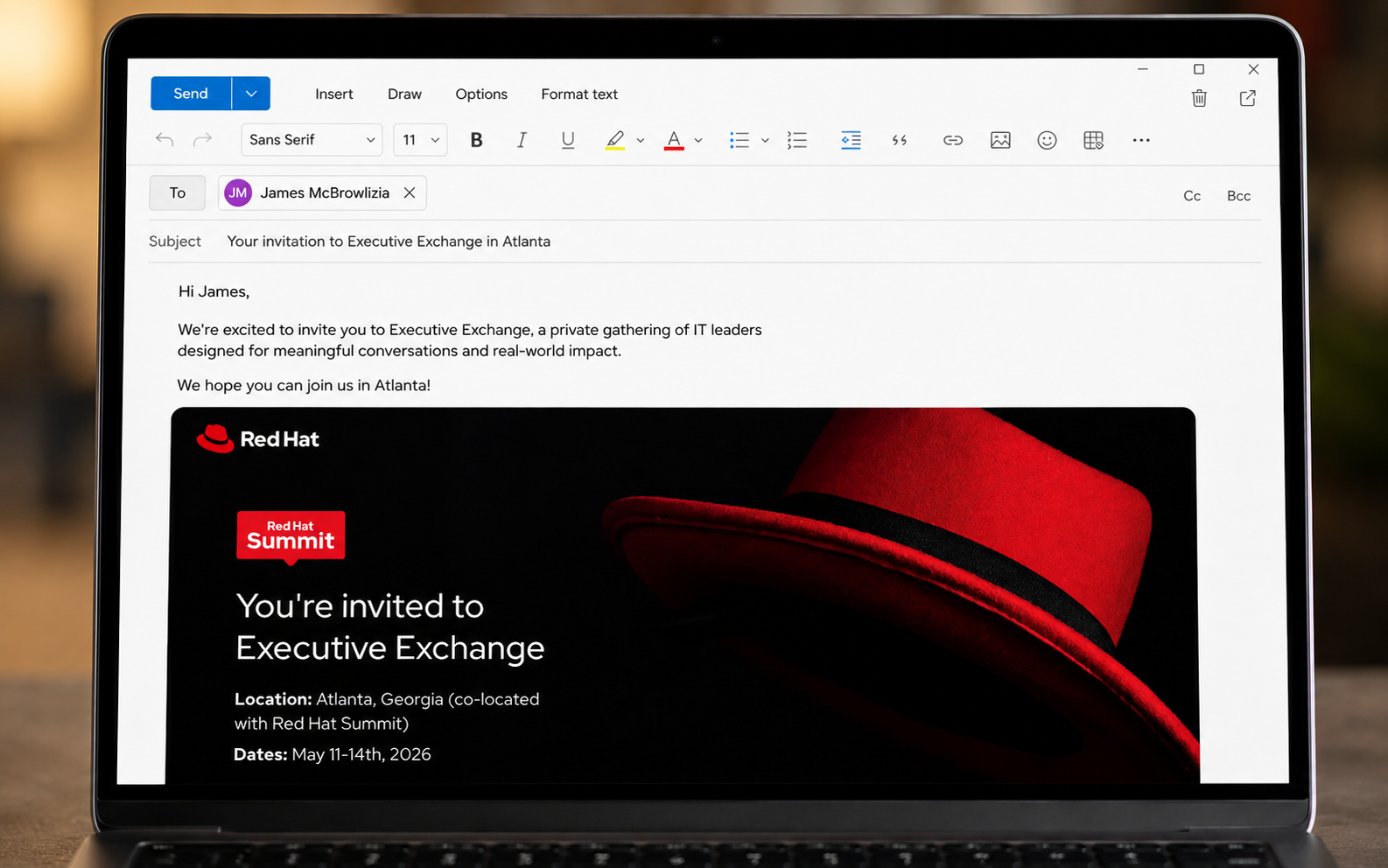Click the Send button

tap(191, 94)
